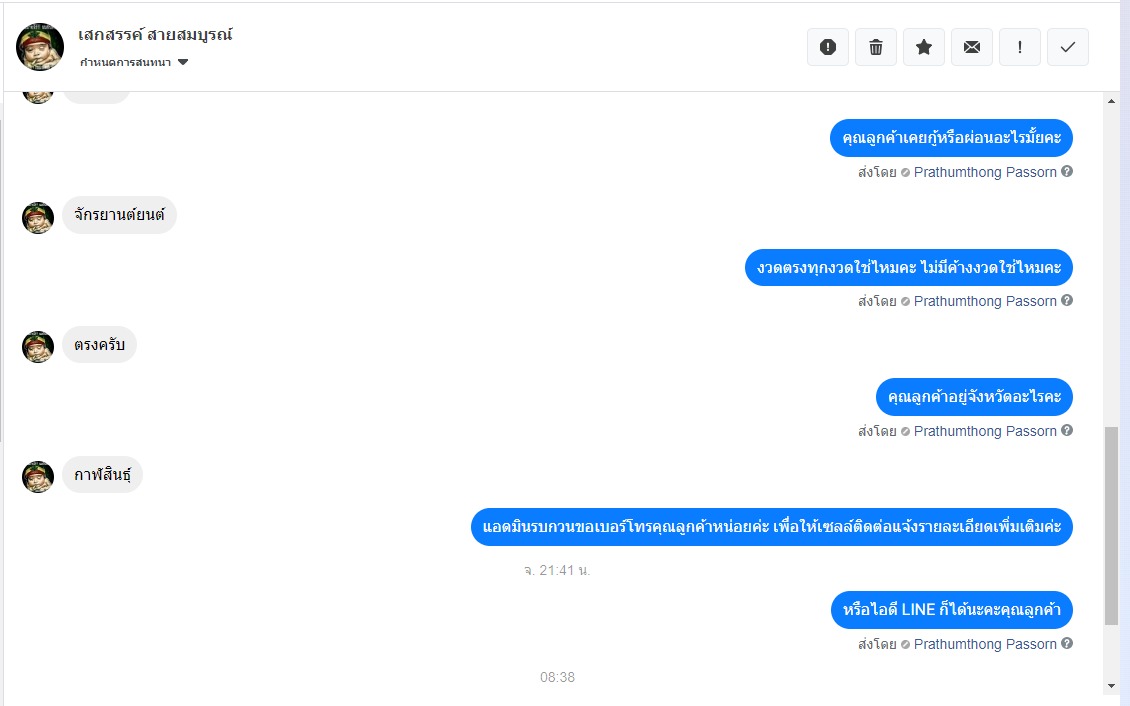1130x706 pixels.
Task: Open the กำหนดการสนทนา dropdown
Action: tap(134, 62)
